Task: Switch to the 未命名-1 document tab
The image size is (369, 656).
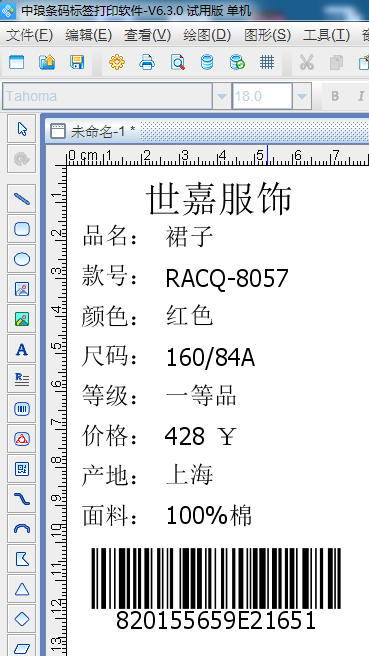Action: pos(92,131)
